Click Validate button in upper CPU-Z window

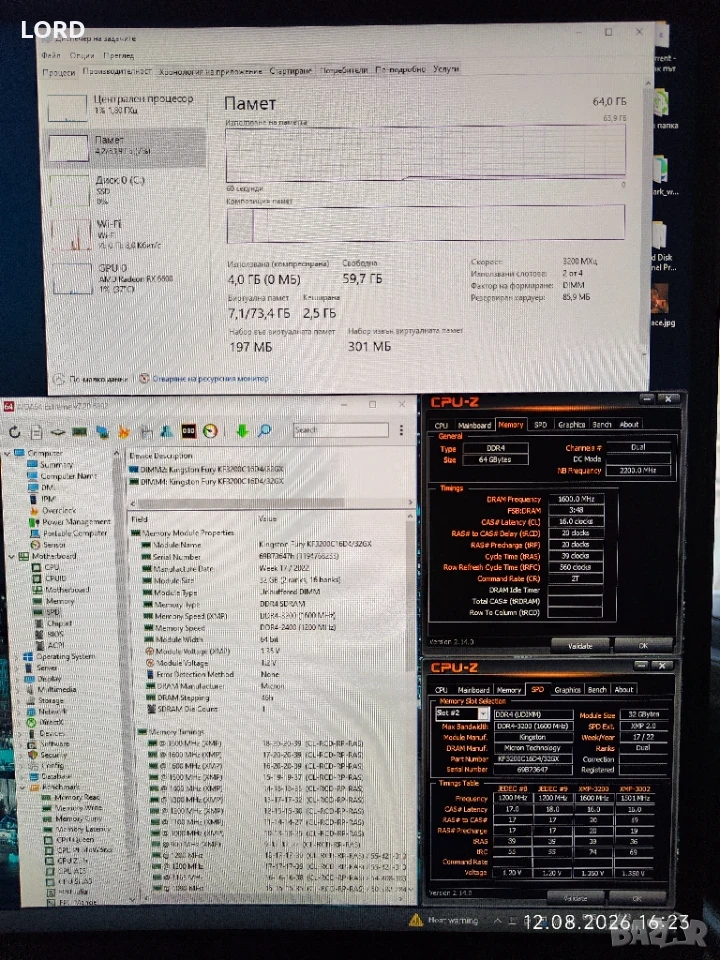[x=580, y=645]
